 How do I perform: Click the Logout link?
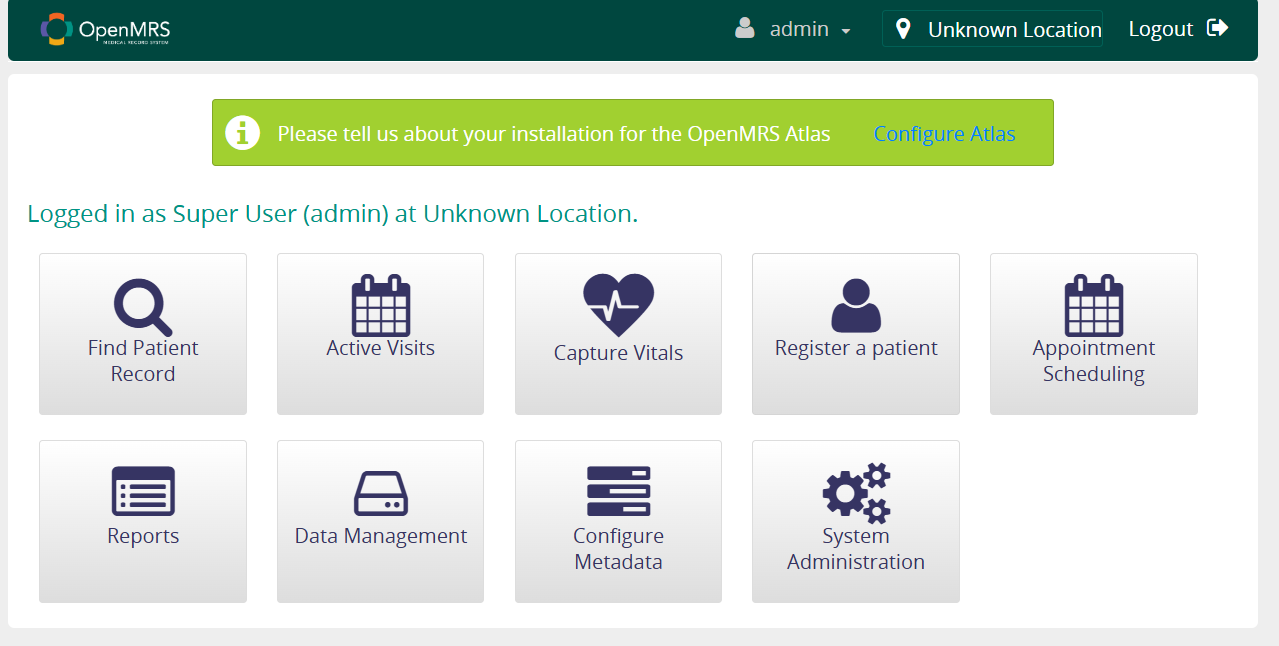pos(1161,29)
